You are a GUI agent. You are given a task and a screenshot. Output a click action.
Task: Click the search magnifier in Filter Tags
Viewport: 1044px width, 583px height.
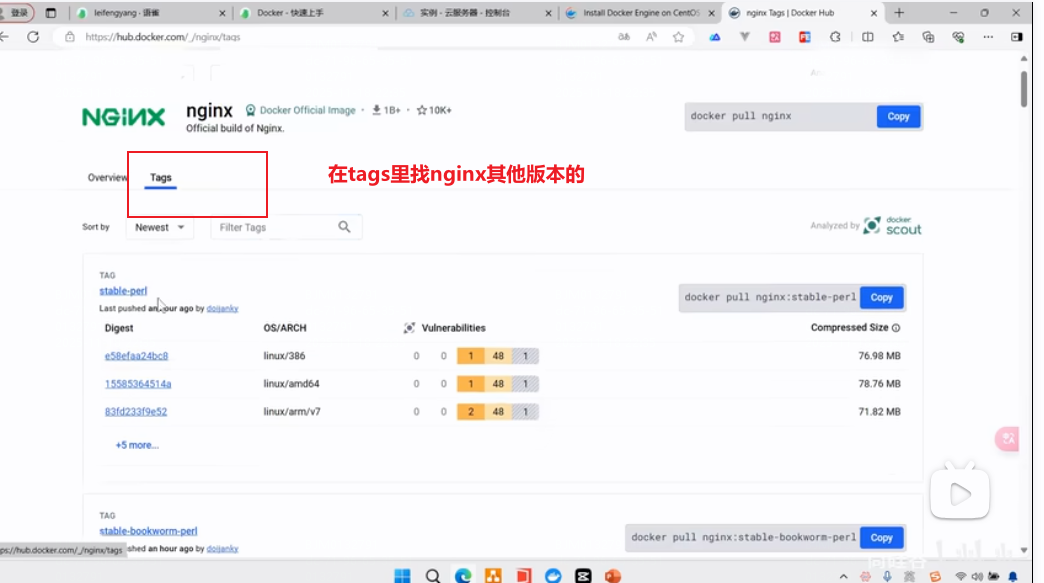344,227
